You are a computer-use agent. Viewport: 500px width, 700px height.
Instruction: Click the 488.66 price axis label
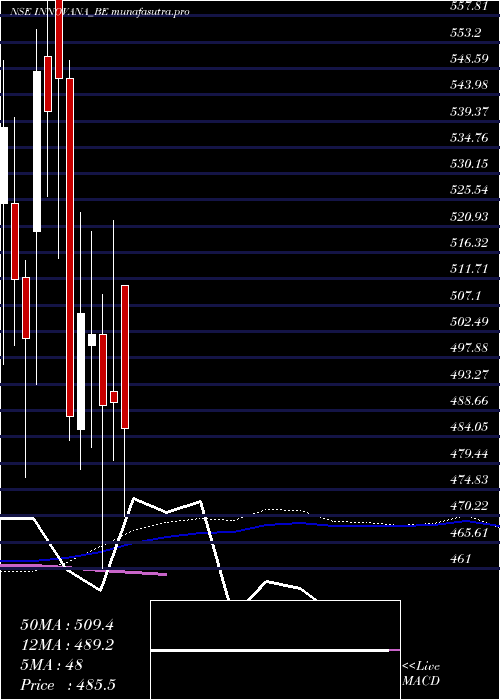[469, 401]
